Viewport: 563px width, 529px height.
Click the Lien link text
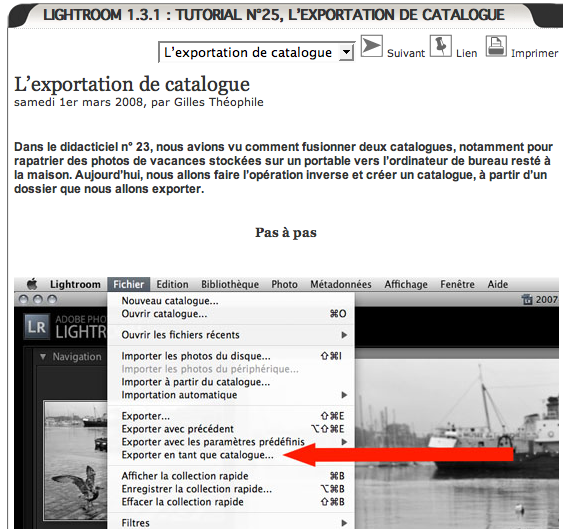click(x=466, y=53)
